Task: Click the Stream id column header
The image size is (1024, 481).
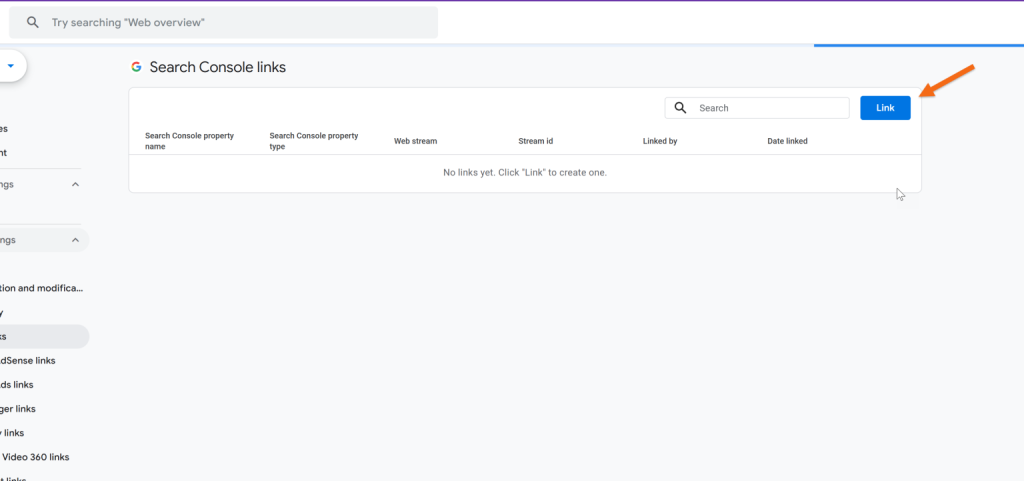Action: pyautogui.click(x=536, y=141)
